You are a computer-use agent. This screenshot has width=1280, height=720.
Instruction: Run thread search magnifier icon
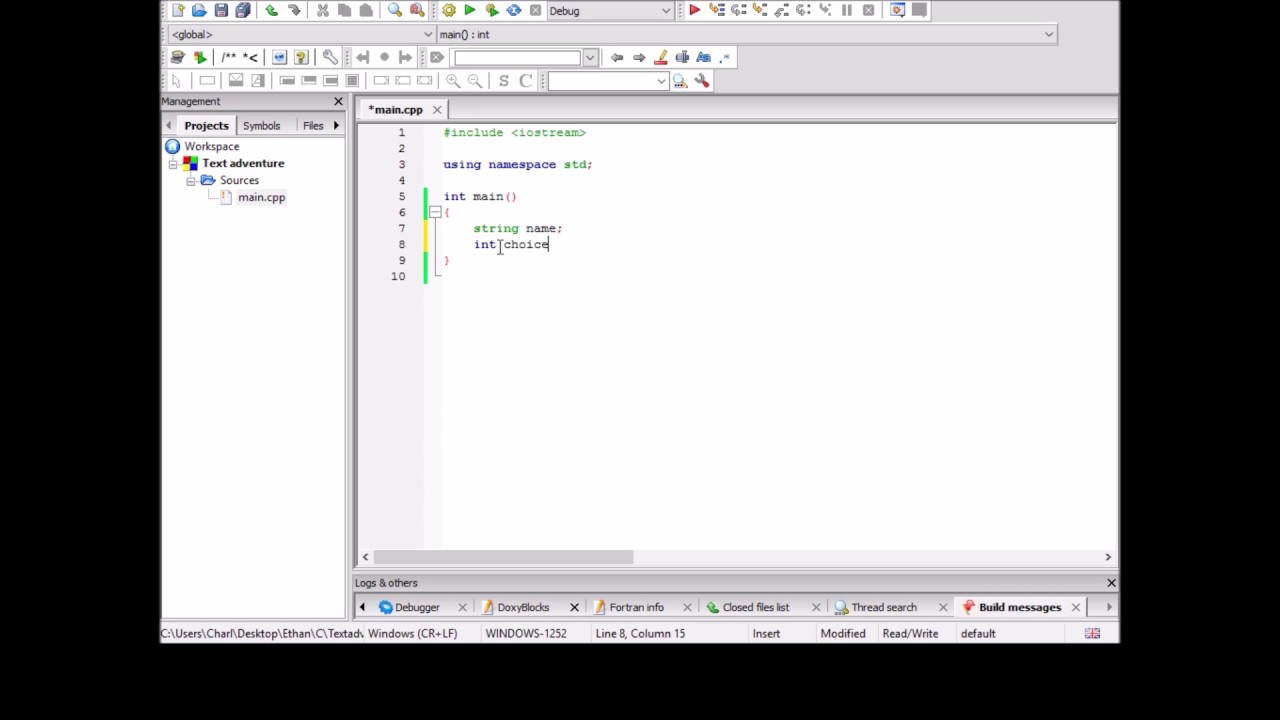point(680,81)
